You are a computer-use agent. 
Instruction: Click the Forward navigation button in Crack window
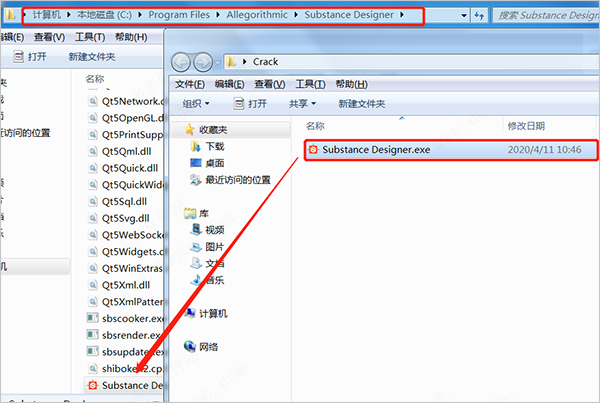pos(203,62)
